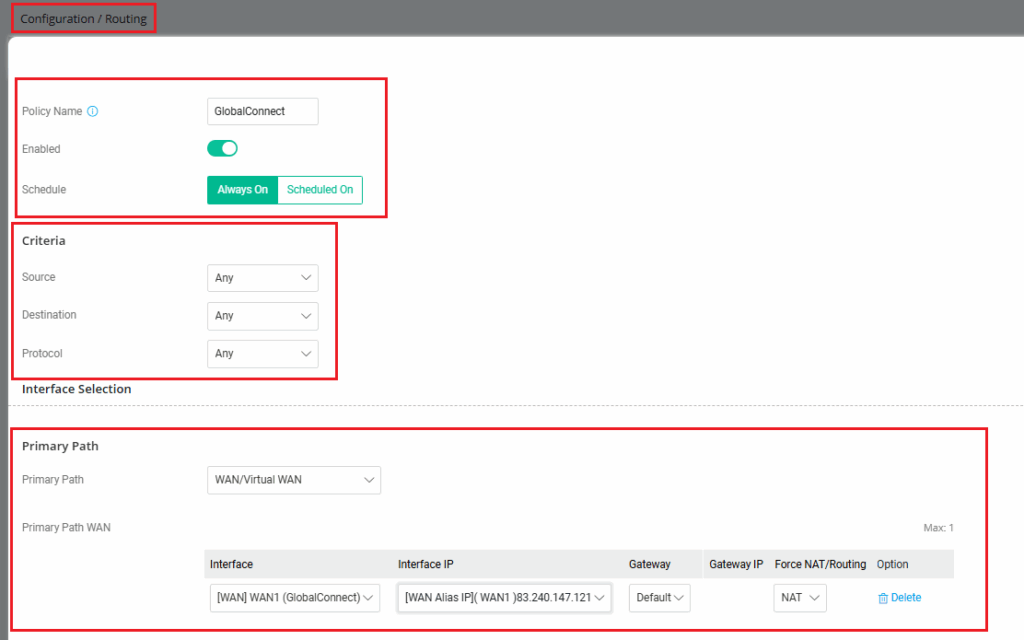Expand the Force NAT/Routing NAT dropdown
The image size is (1024, 640).
(x=800, y=598)
